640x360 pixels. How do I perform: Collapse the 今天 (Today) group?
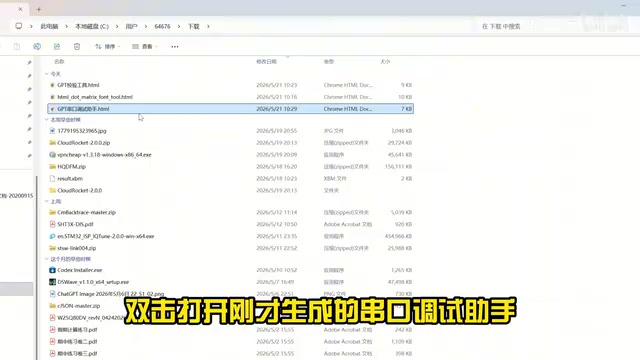point(47,74)
